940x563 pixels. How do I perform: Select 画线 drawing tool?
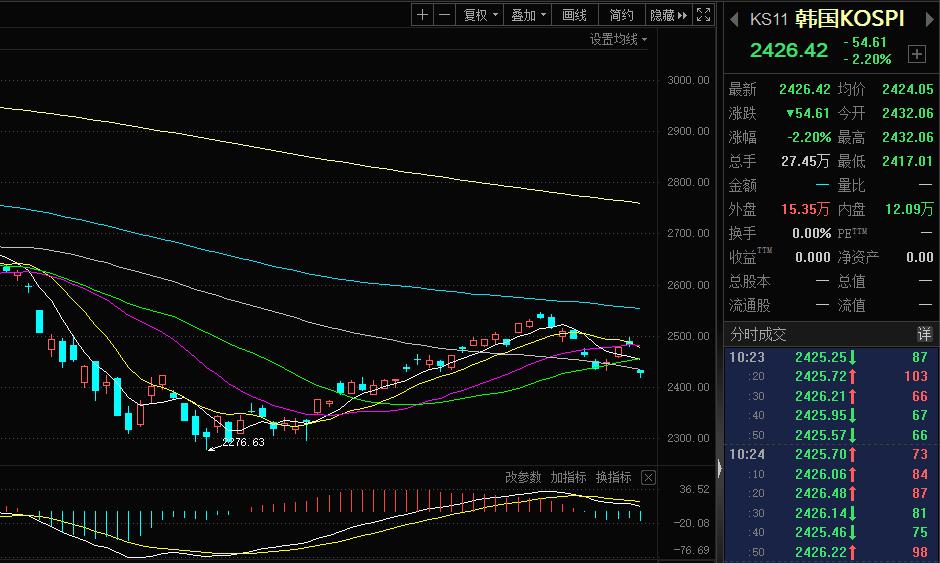[574, 15]
